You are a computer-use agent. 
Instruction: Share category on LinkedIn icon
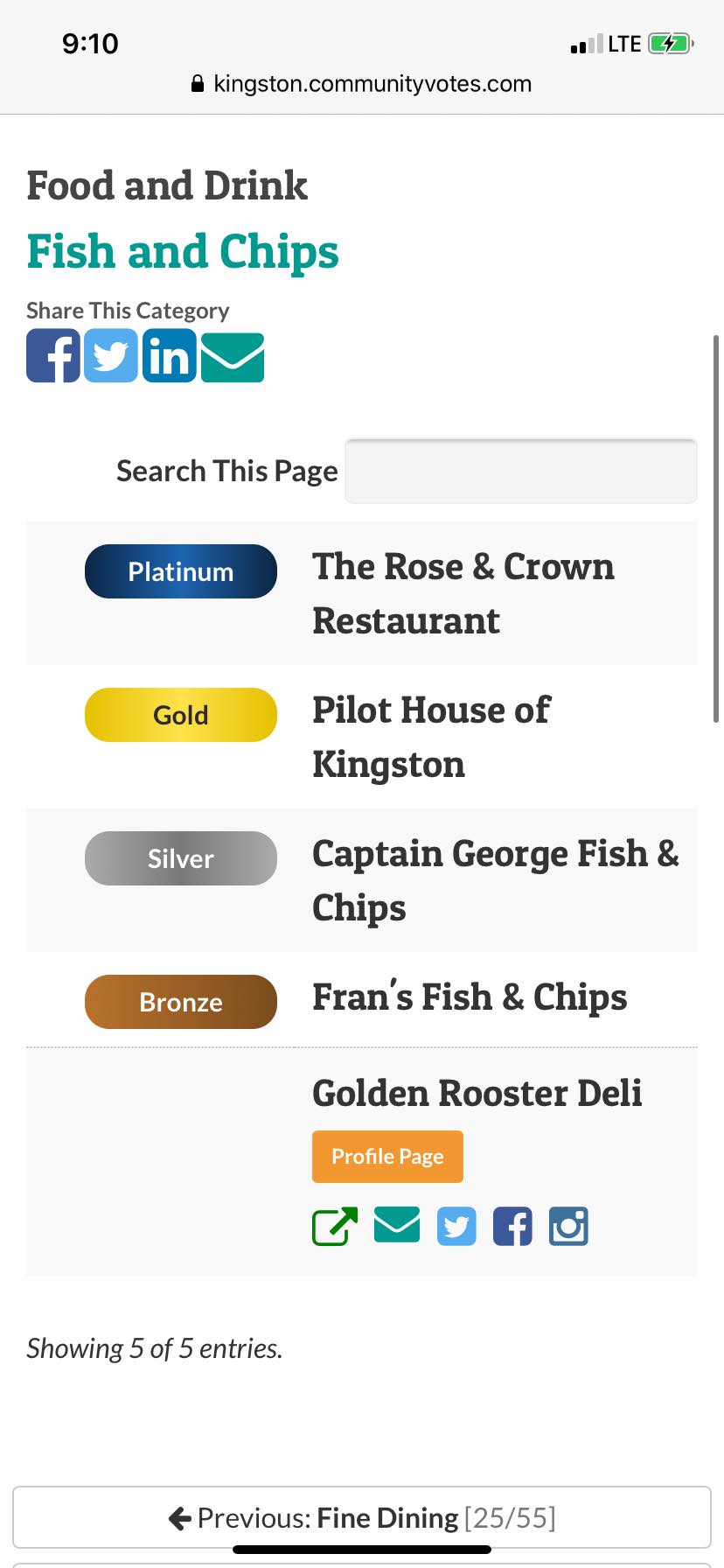(169, 355)
